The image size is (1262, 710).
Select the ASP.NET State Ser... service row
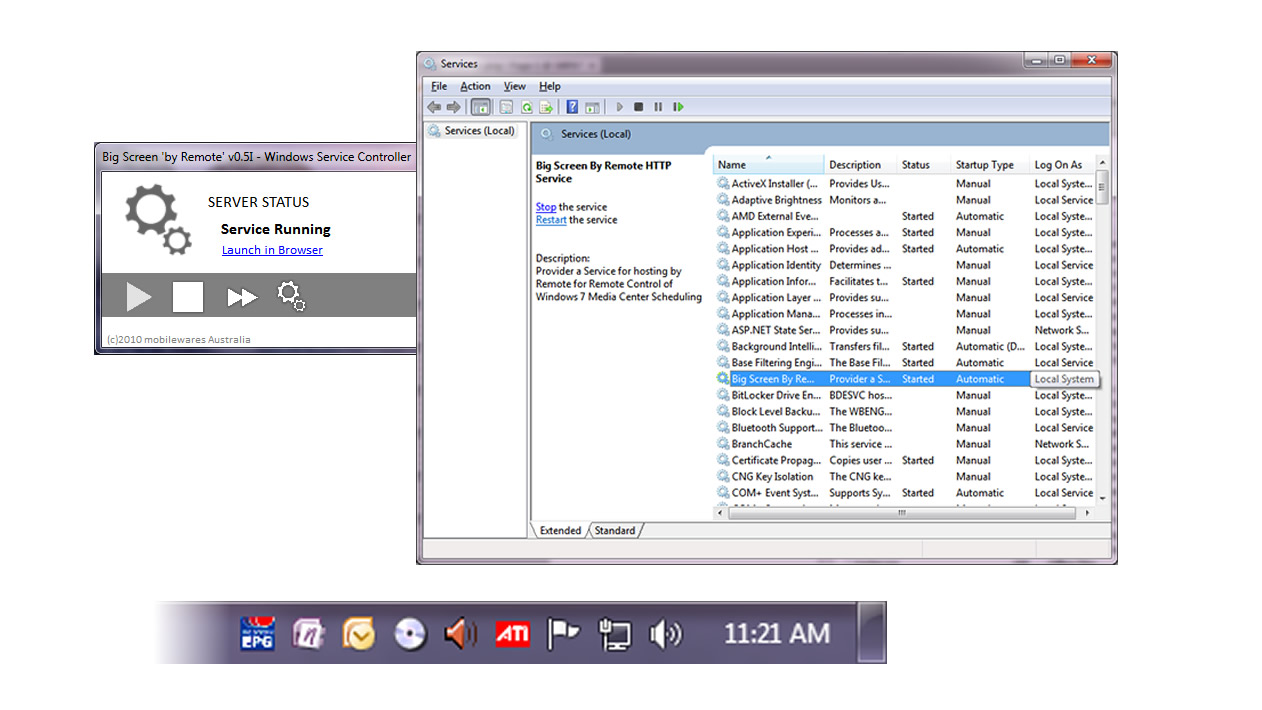point(905,330)
